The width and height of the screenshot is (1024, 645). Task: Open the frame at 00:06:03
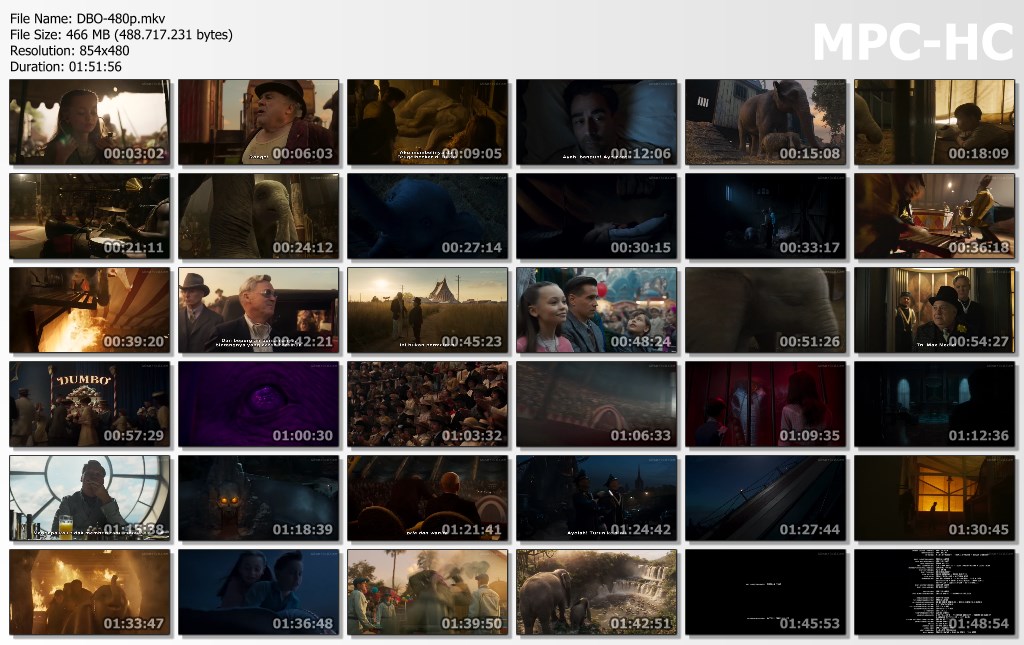[x=259, y=122]
